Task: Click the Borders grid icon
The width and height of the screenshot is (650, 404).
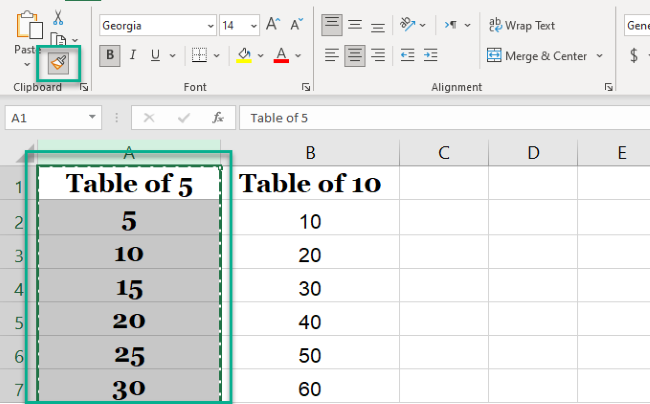Action: point(200,56)
